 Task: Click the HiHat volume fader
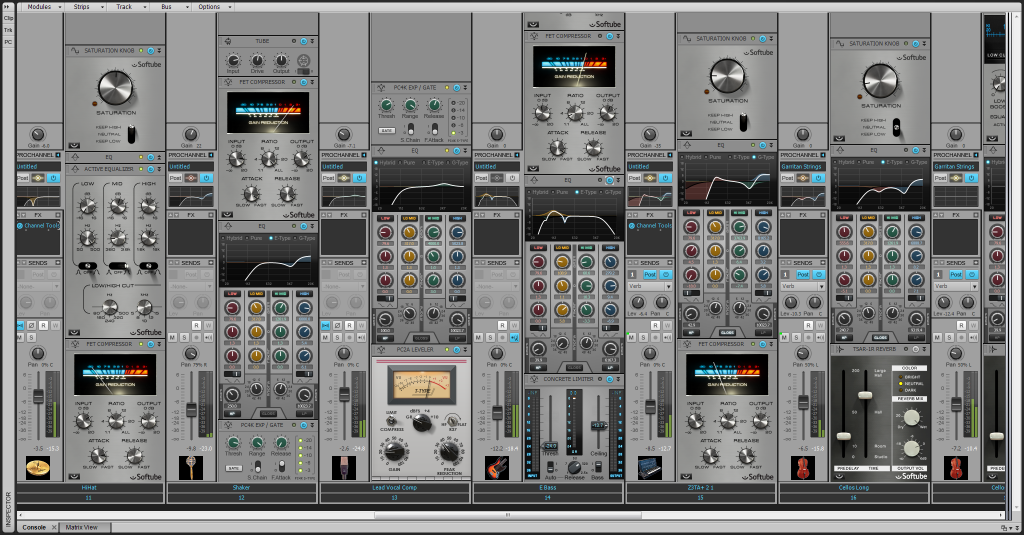pyautogui.click(x=38, y=396)
